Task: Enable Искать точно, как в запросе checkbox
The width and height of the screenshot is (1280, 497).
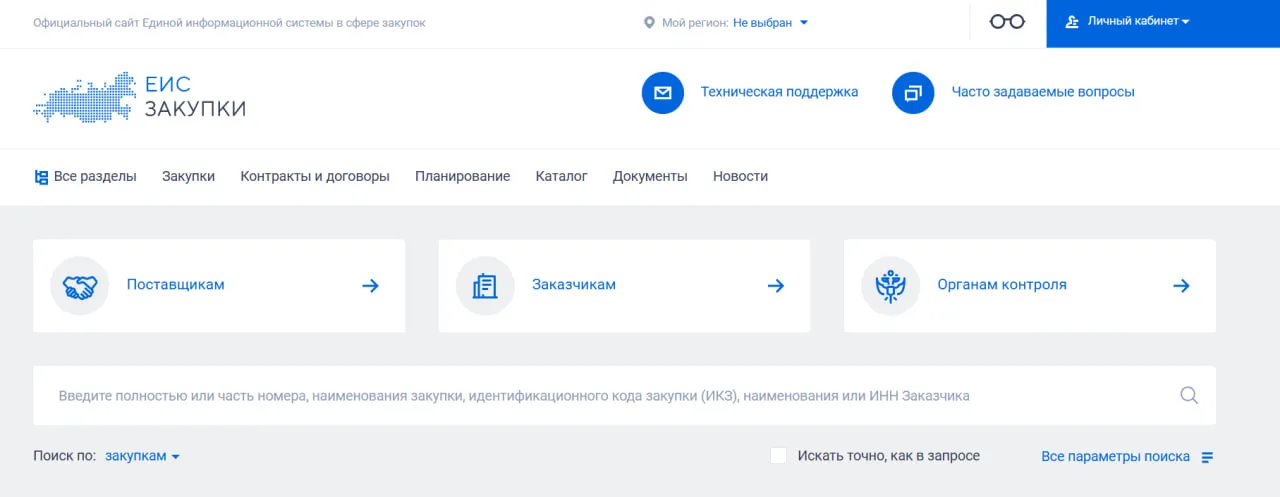Action: 778,456
